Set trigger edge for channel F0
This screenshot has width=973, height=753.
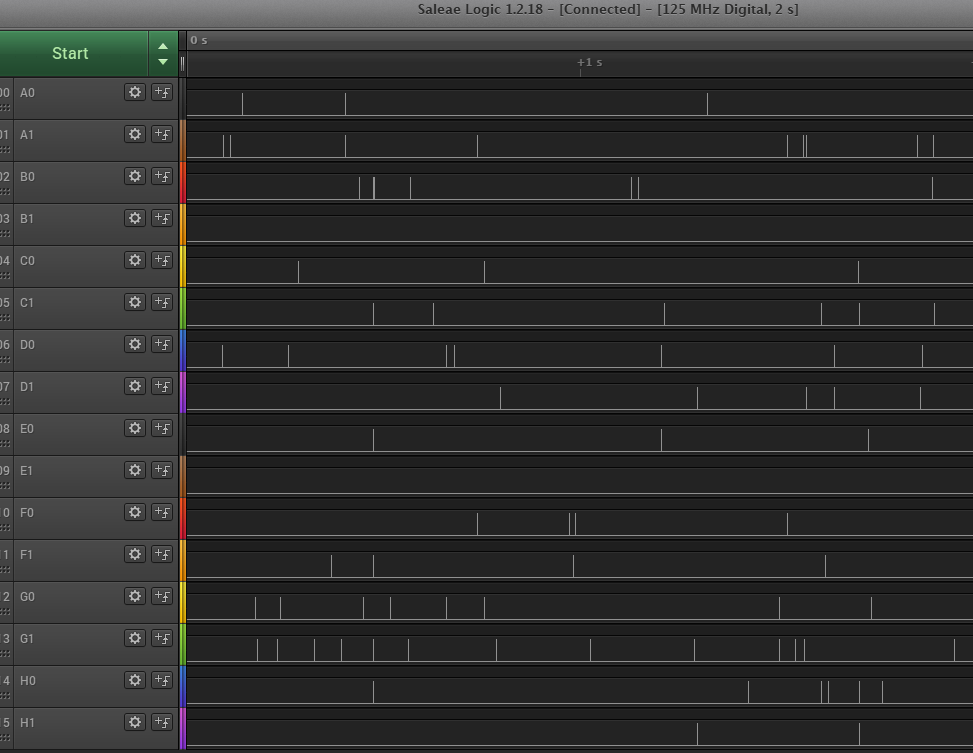(x=162, y=512)
